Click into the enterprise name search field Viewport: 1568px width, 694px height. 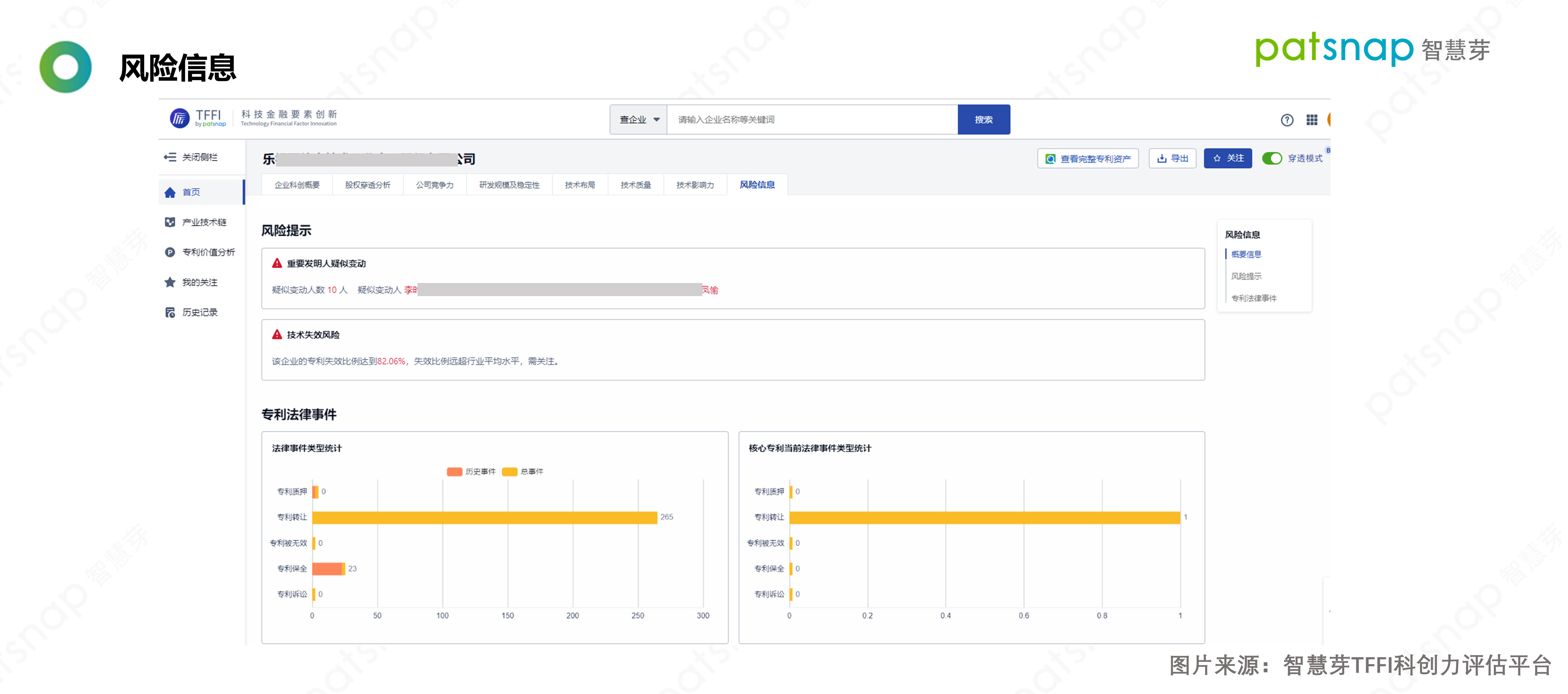pyautogui.click(x=813, y=119)
